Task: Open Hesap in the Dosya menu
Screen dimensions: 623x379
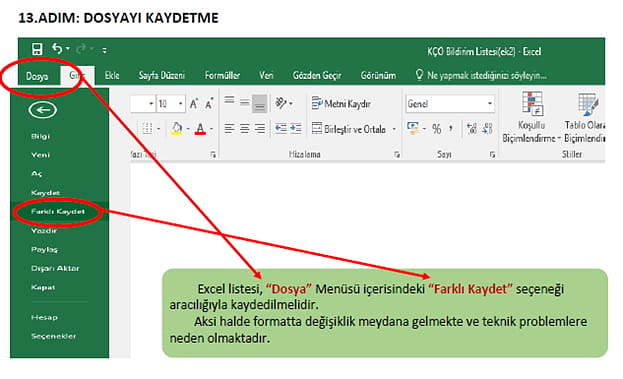Action: coord(44,317)
